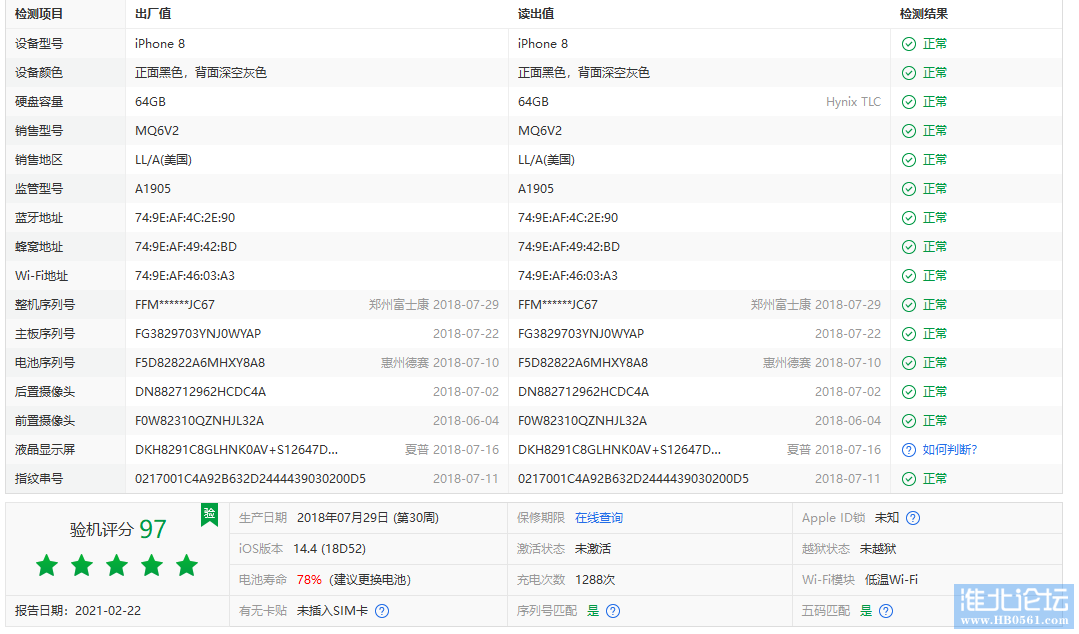1079x634 pixels.
Task: Click the 读出值 column header
Action: 535,14
